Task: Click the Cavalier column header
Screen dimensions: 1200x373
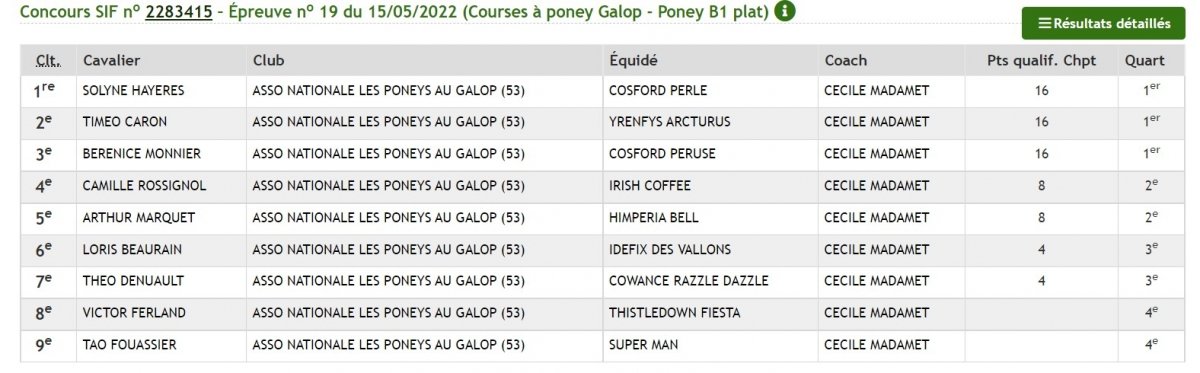Action: [x=111, y=60]
